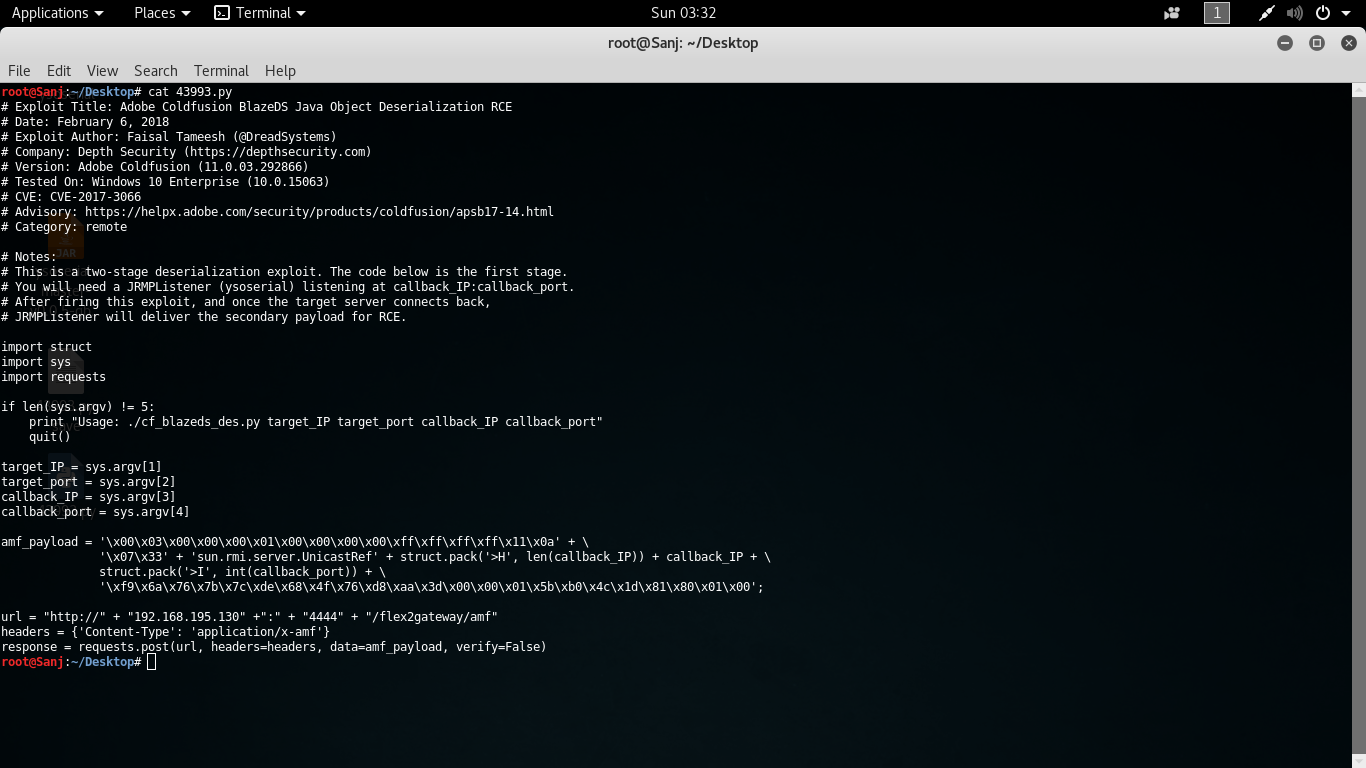Image resolution: width=1366 pixels, height=768 pixels.
Task: Open the View menu
Action: click(x=102, y=71)
